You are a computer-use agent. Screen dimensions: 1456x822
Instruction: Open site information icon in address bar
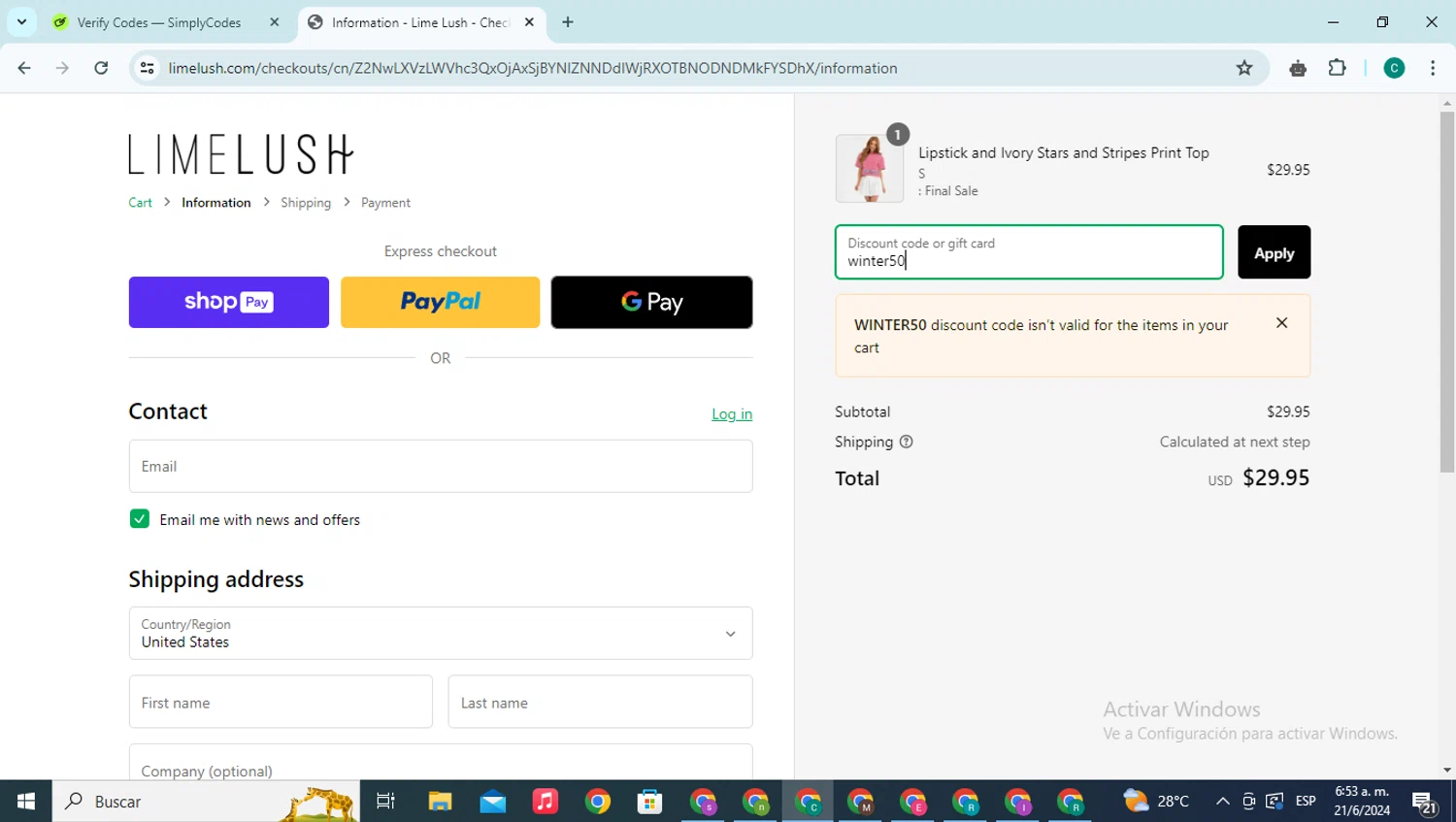click(148, 68)
